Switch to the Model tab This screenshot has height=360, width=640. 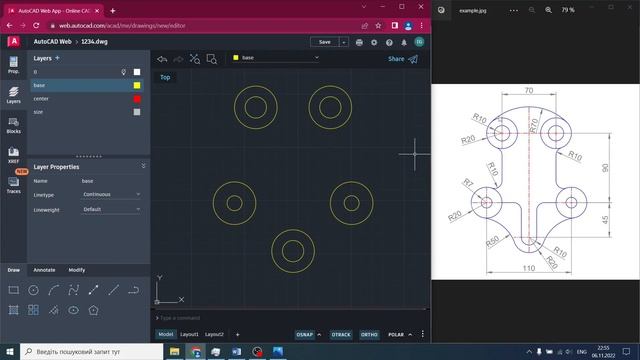pos(166,334)
